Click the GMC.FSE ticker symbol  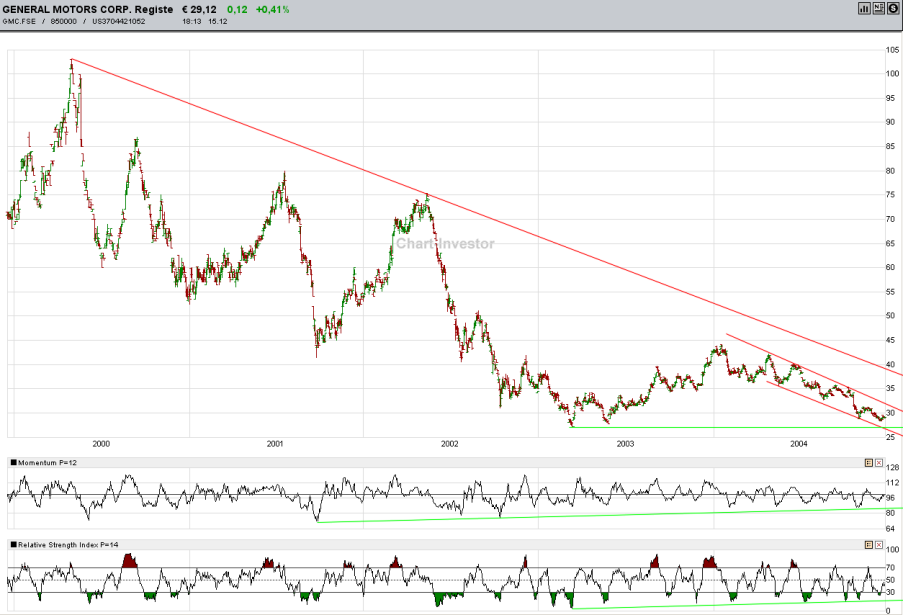19,21
